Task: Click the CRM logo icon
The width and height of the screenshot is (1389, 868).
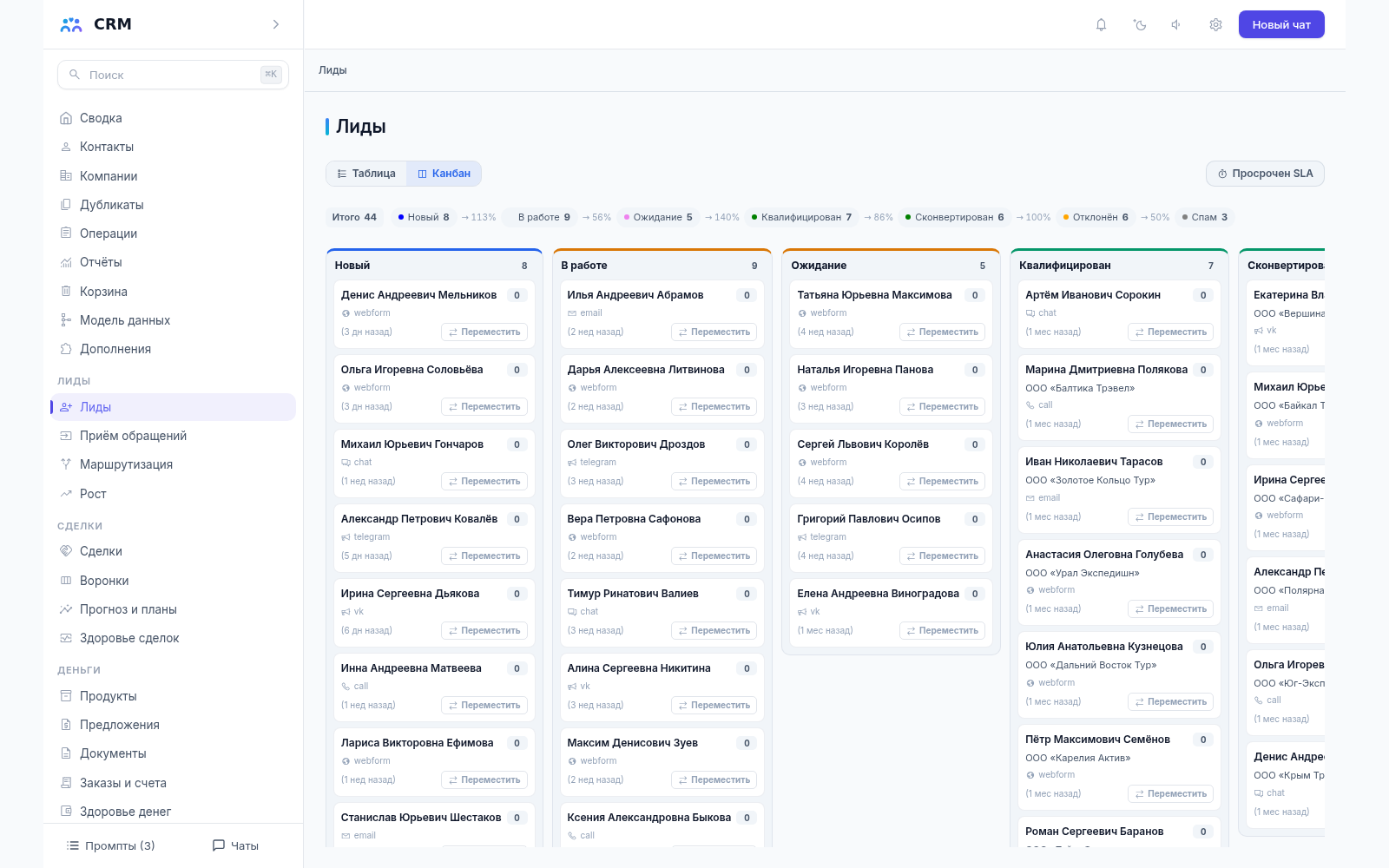Action: pyautogui.click(x=71, y=24)
